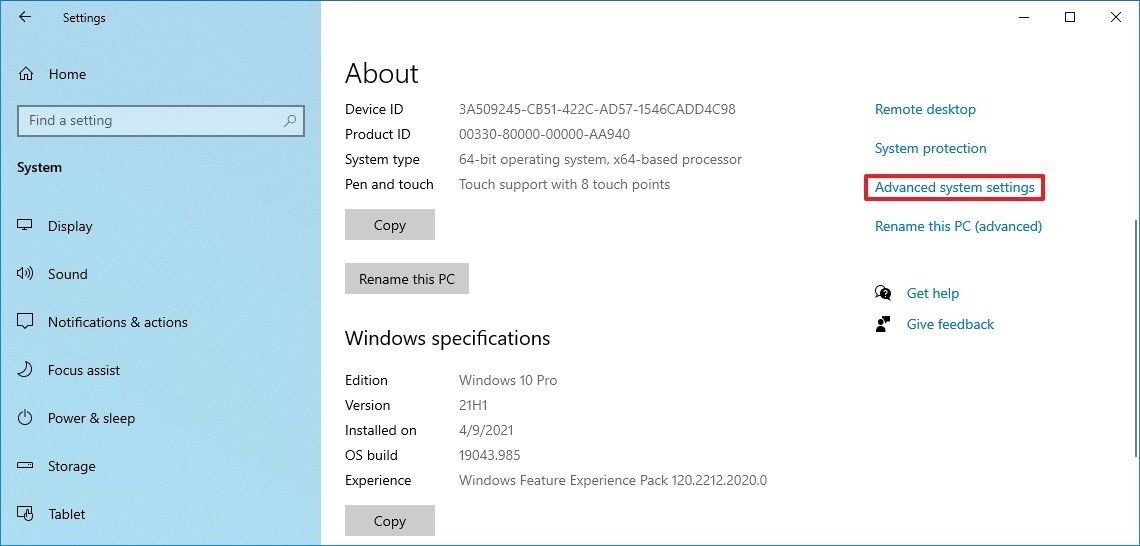
Task: Open the Sound settings page
Action: coord(68,274)
